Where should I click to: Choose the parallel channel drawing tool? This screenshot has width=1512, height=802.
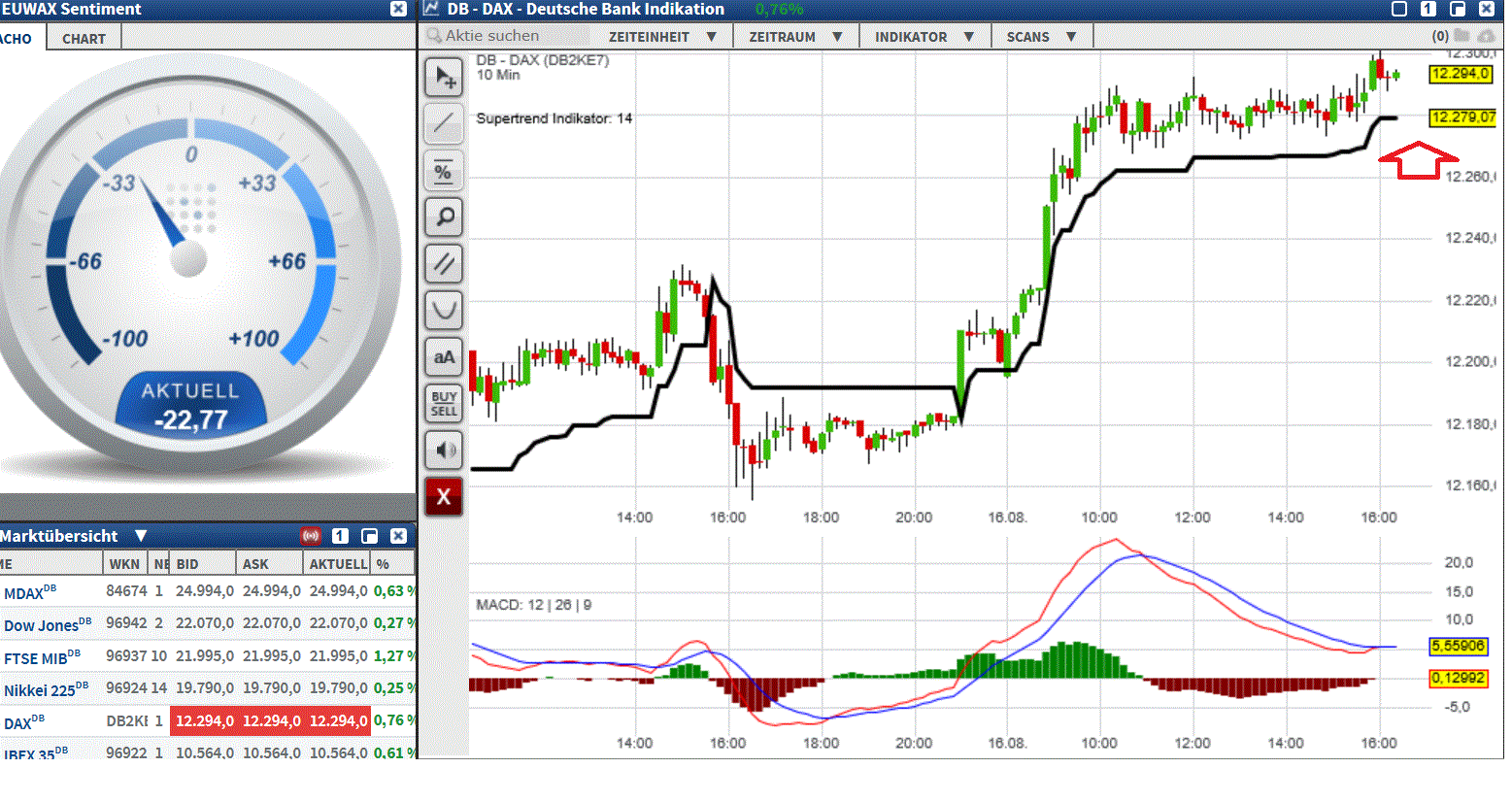444,263
